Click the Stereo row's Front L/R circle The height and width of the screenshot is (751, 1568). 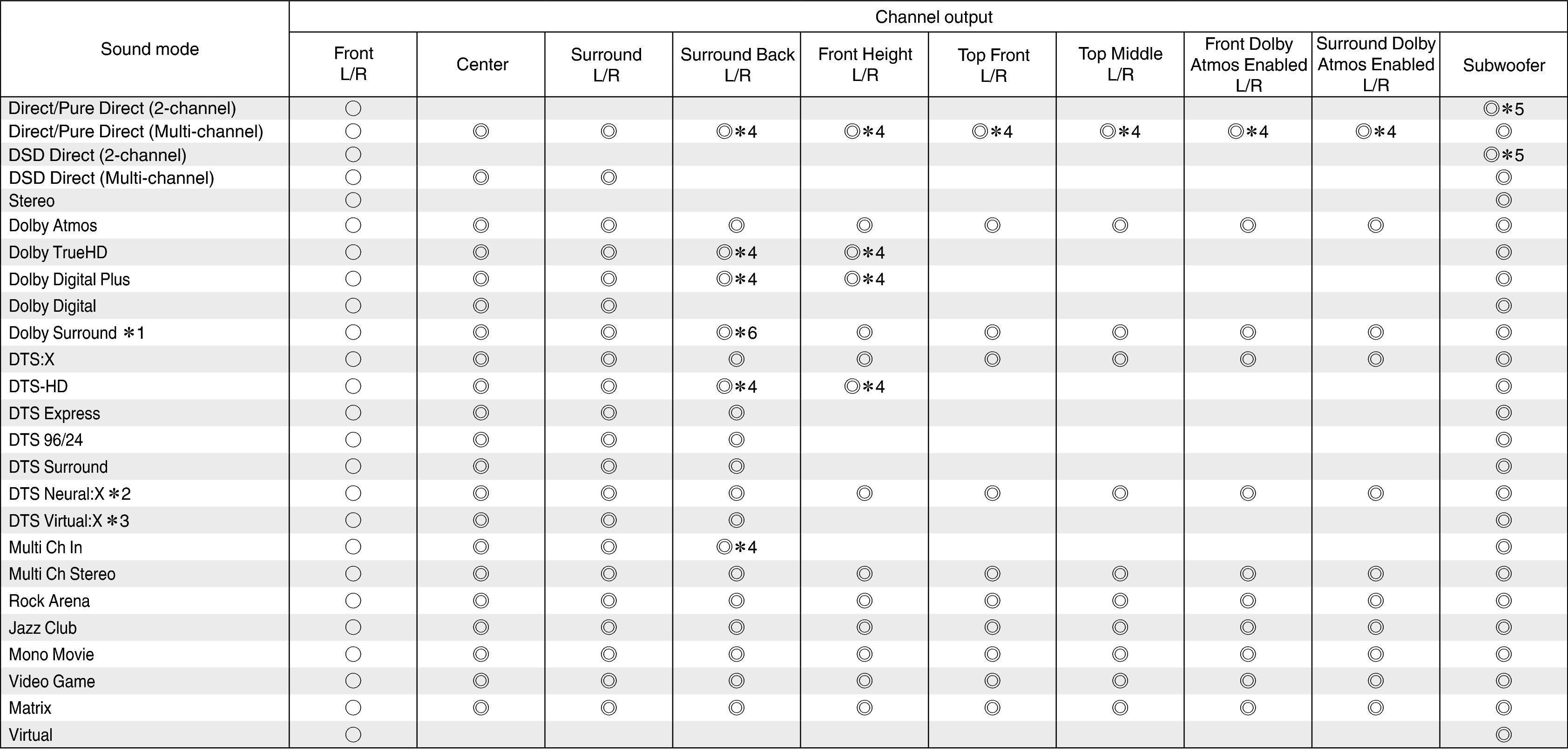click(x=353, y=200)
